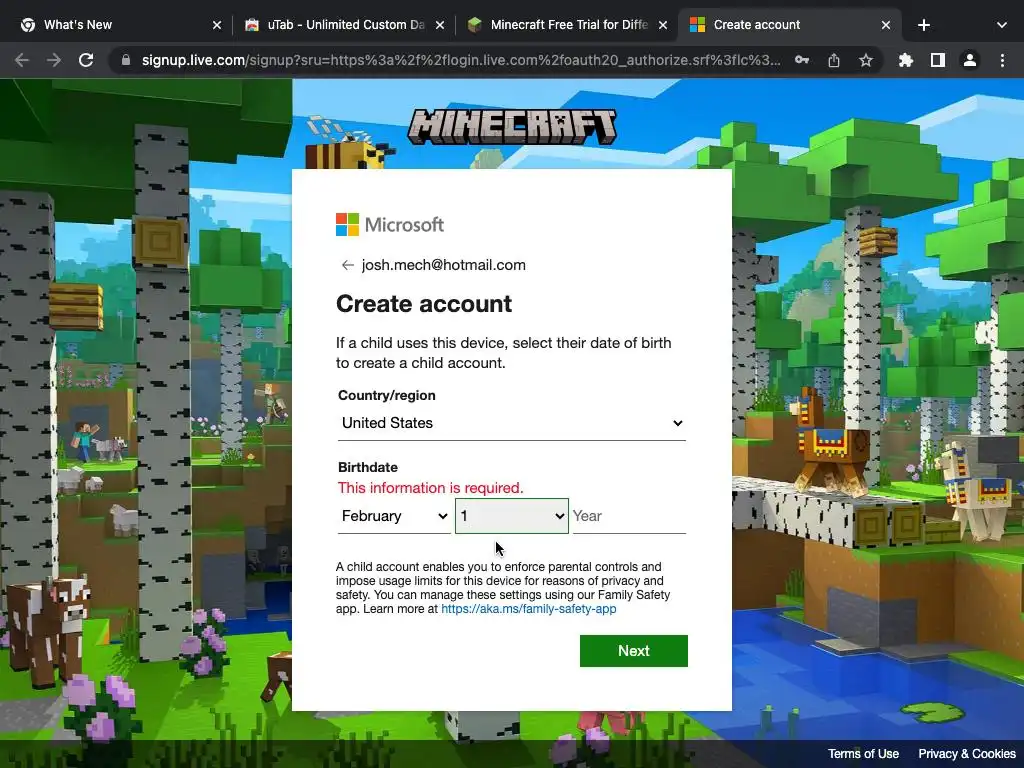
Task: Click the Year input field
Action: coord(629,516)
